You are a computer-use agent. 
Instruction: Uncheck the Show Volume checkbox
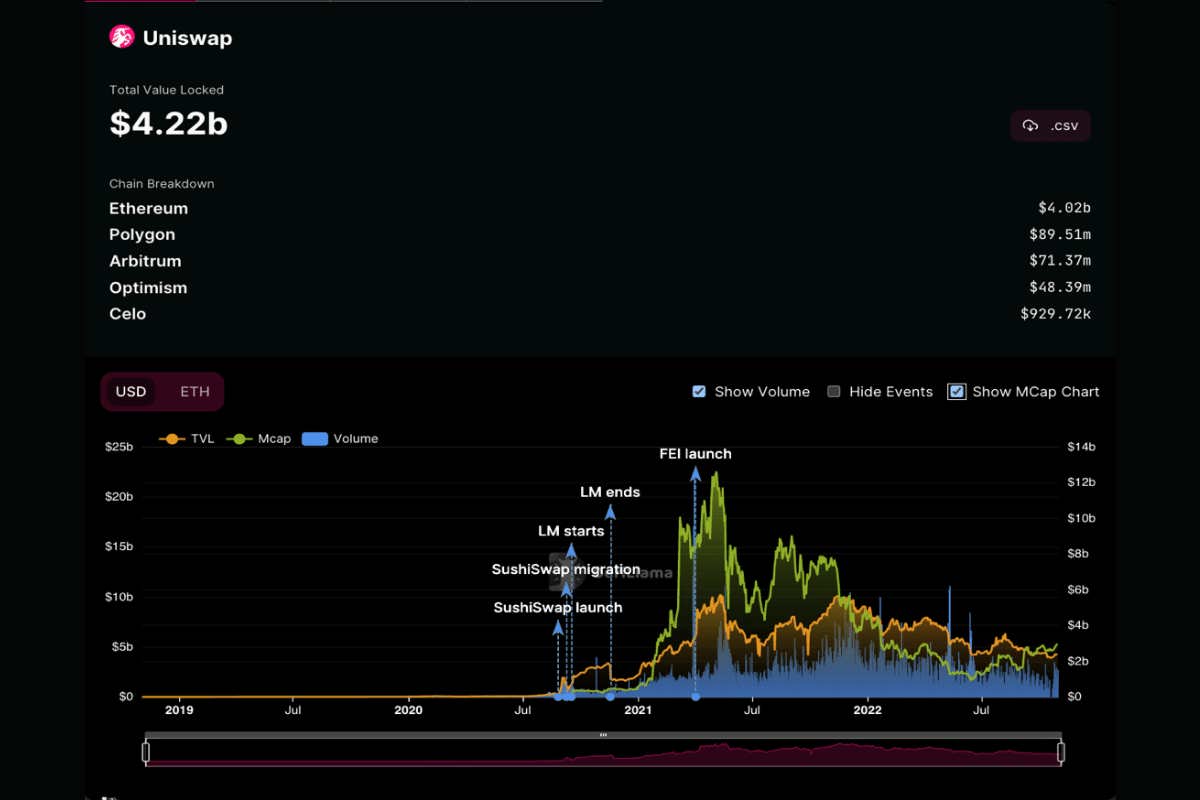699,392
